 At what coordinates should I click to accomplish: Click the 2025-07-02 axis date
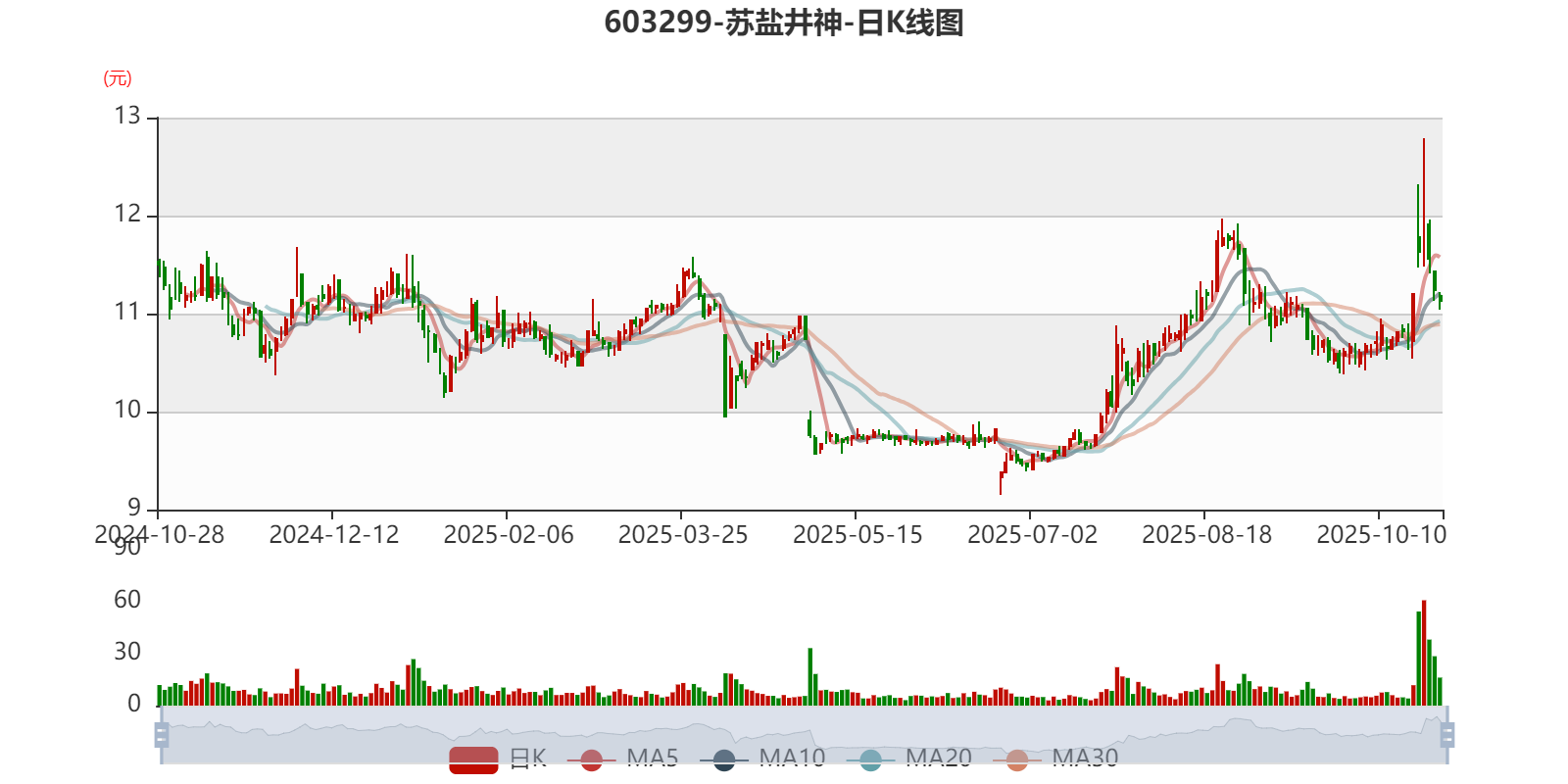point(1032,535)
